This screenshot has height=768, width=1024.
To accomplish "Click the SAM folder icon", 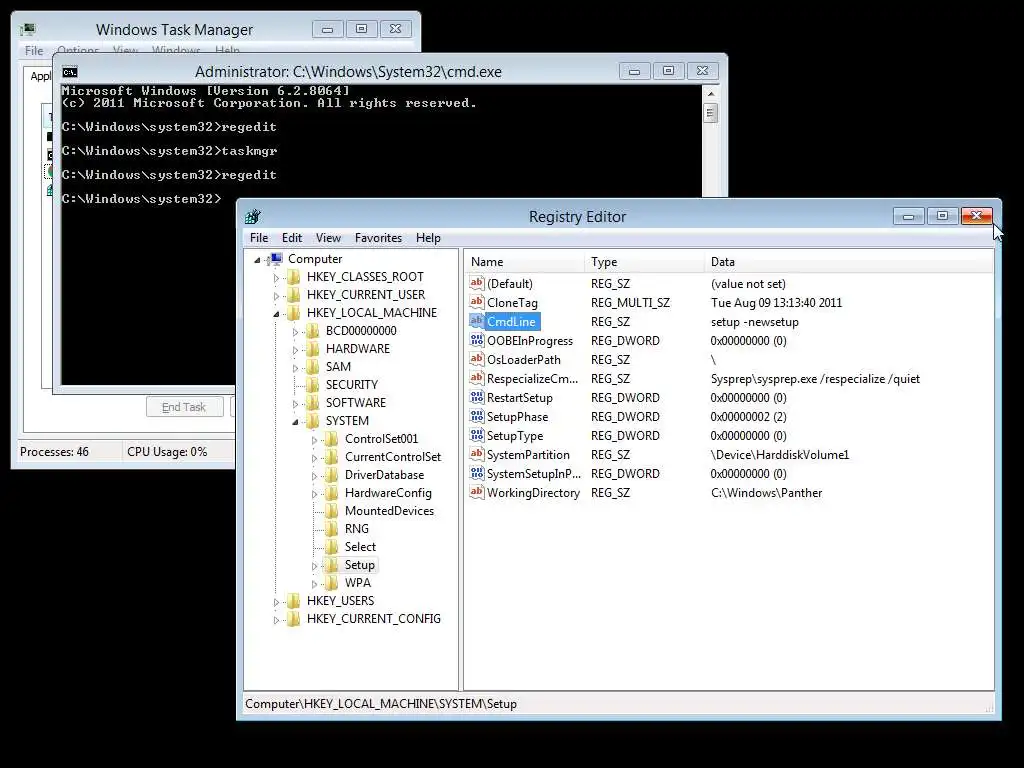I will tap(313, 367).
